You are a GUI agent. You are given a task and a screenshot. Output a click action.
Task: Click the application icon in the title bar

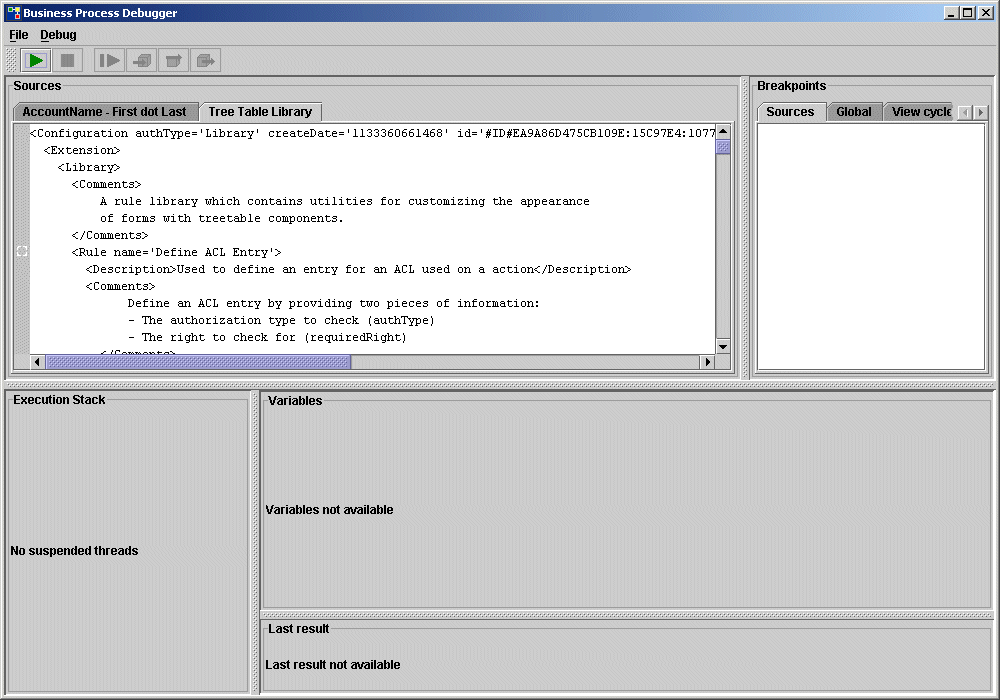tap(13, 12)
